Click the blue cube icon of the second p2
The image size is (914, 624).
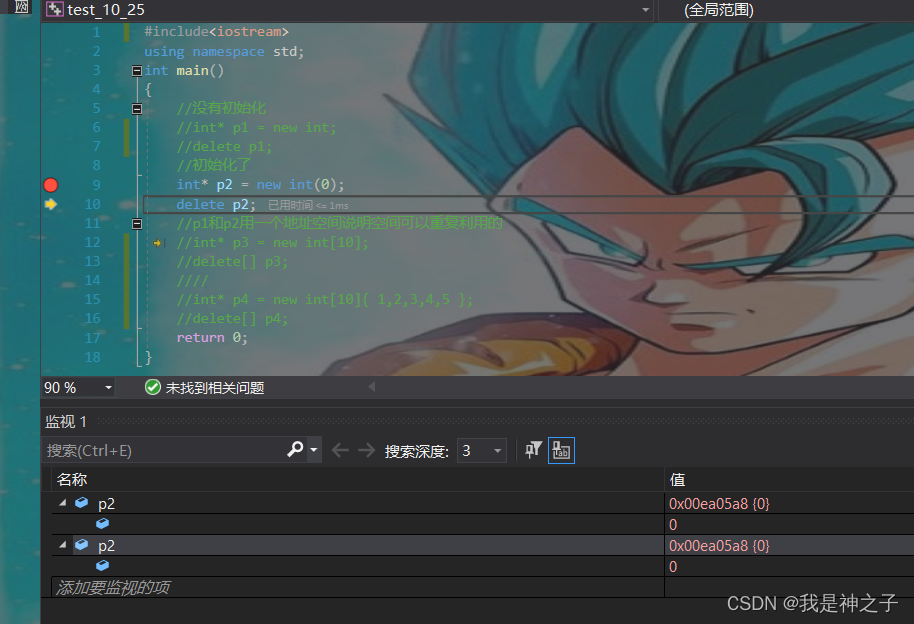point(82,545)
